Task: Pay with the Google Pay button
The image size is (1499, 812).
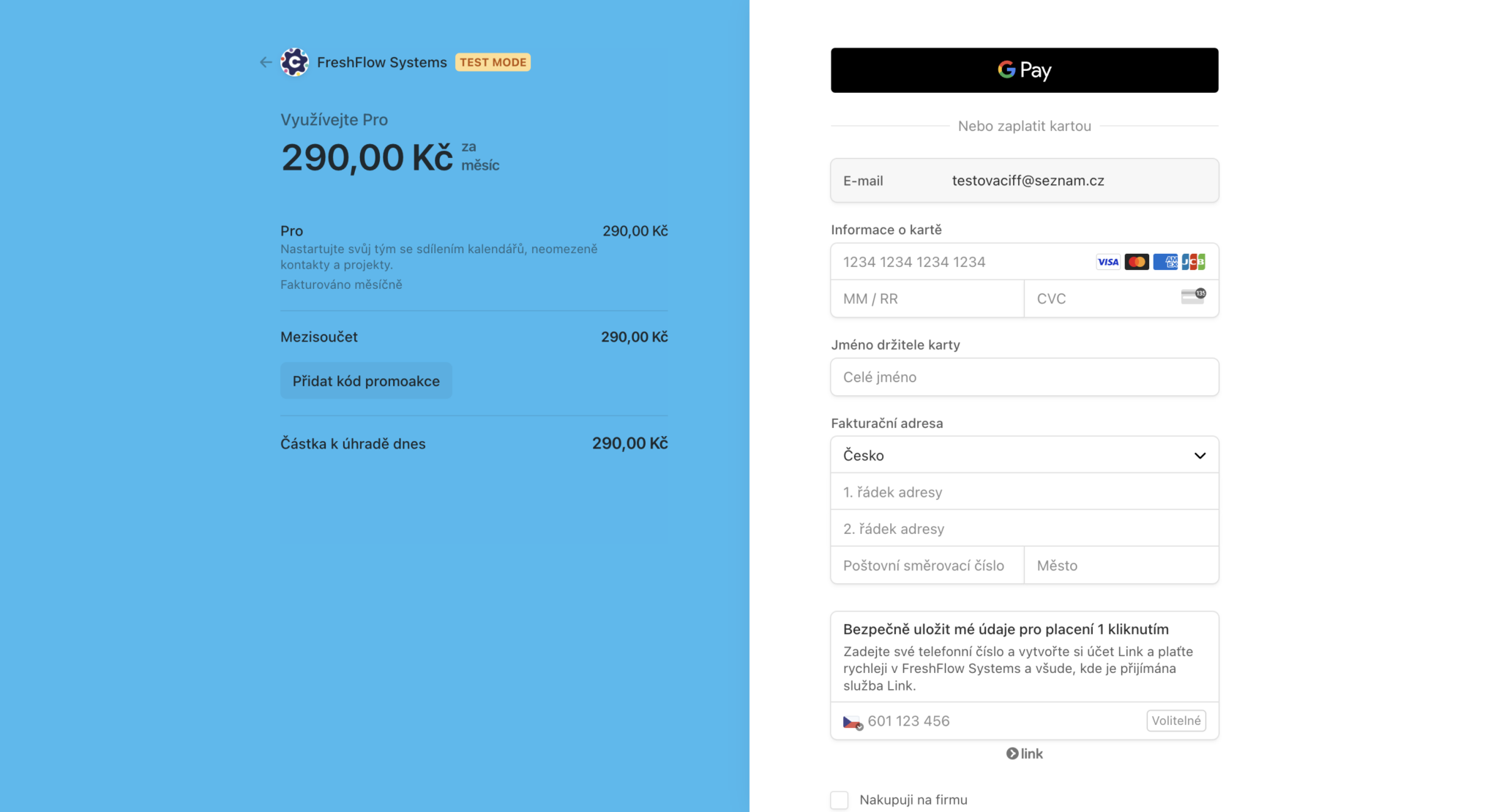Action: [x=1024, y=70]
